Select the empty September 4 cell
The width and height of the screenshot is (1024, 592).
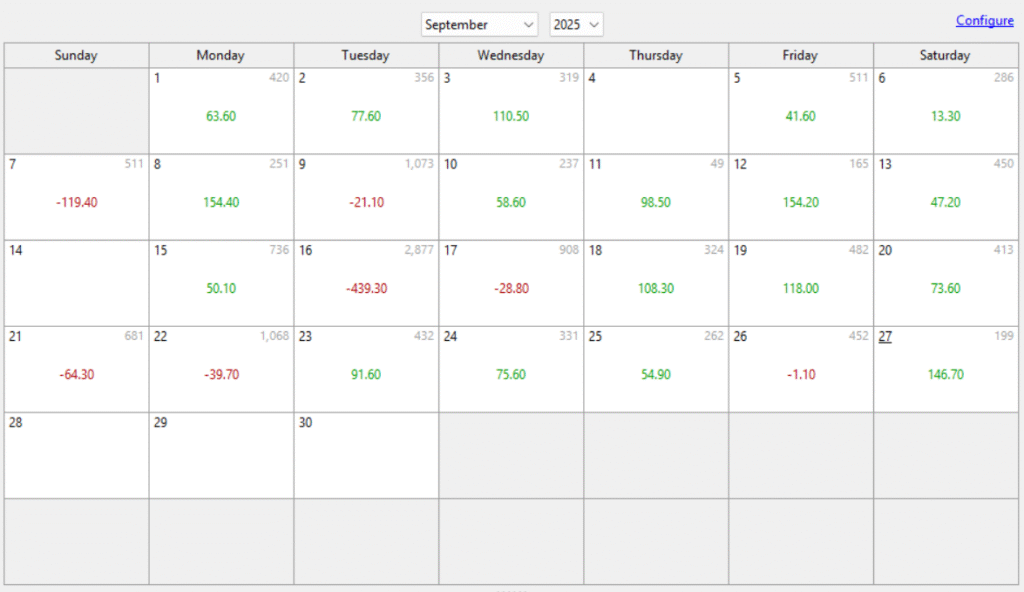coord(656,111)
